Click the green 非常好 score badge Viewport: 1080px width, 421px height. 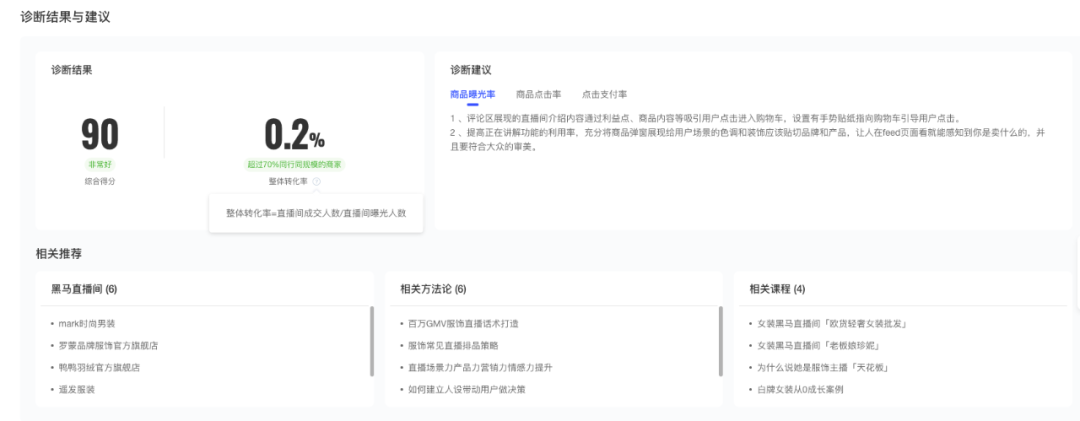pos(100,165)
